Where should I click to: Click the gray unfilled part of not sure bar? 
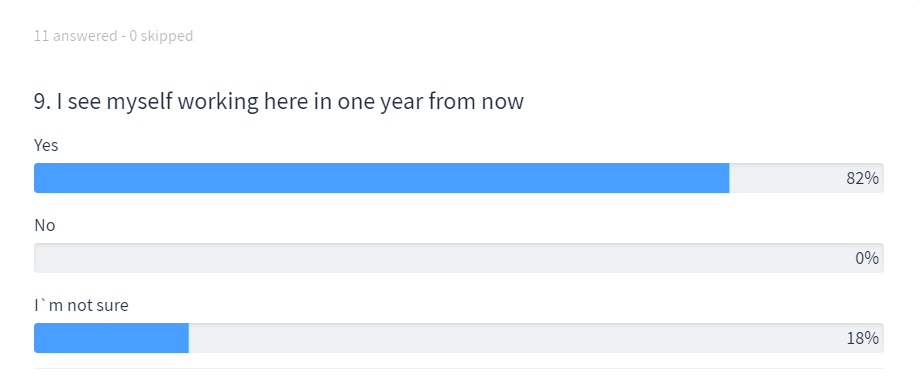(x=536, y=338)
